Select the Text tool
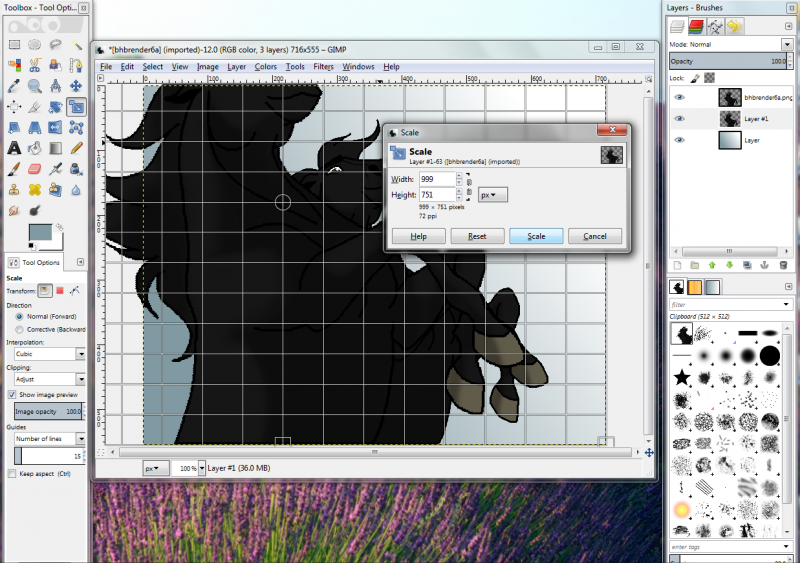This screenshot has height=563, width=800. click(x=14, y=148)
